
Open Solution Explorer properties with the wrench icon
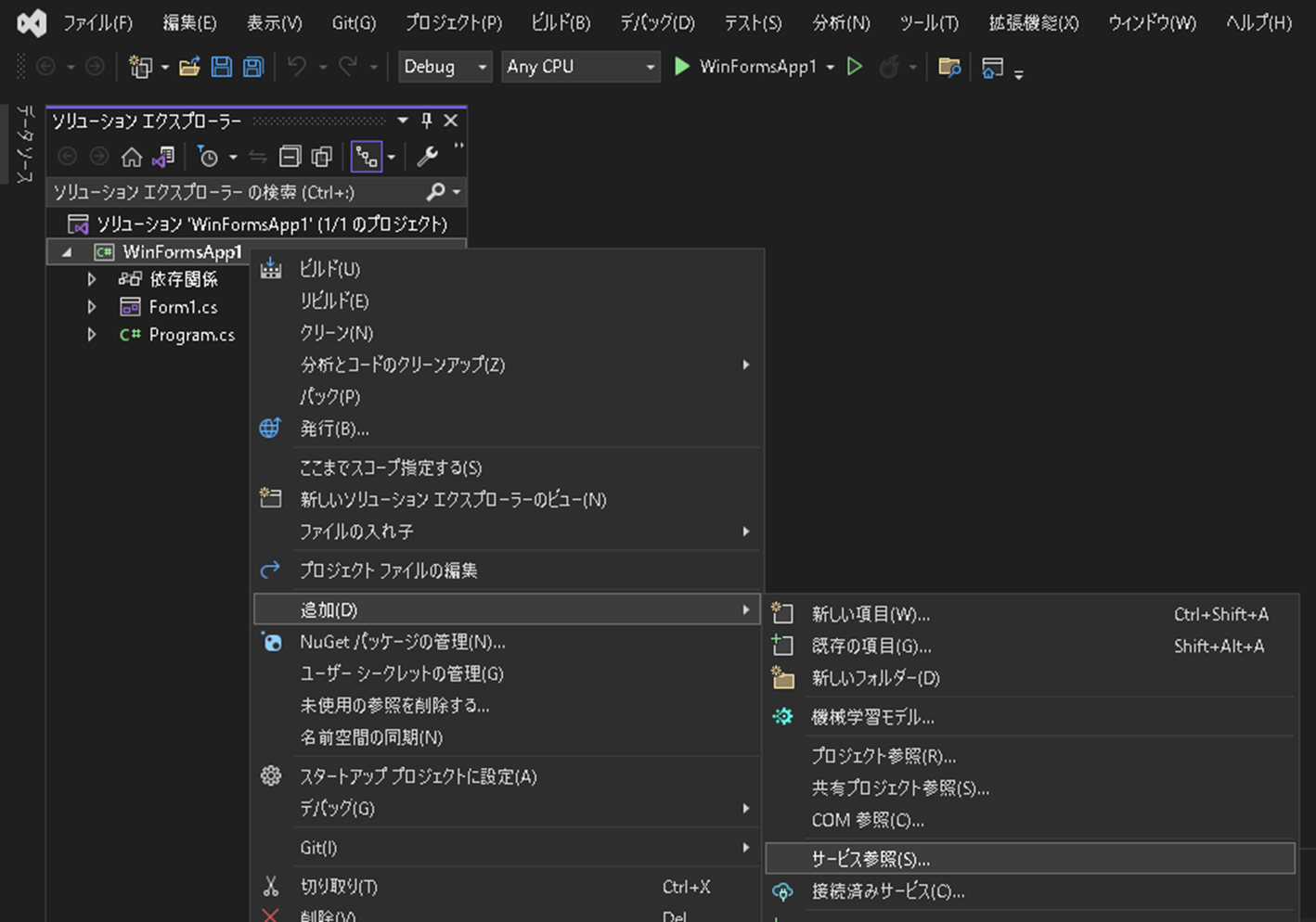[x=427, y=156]
